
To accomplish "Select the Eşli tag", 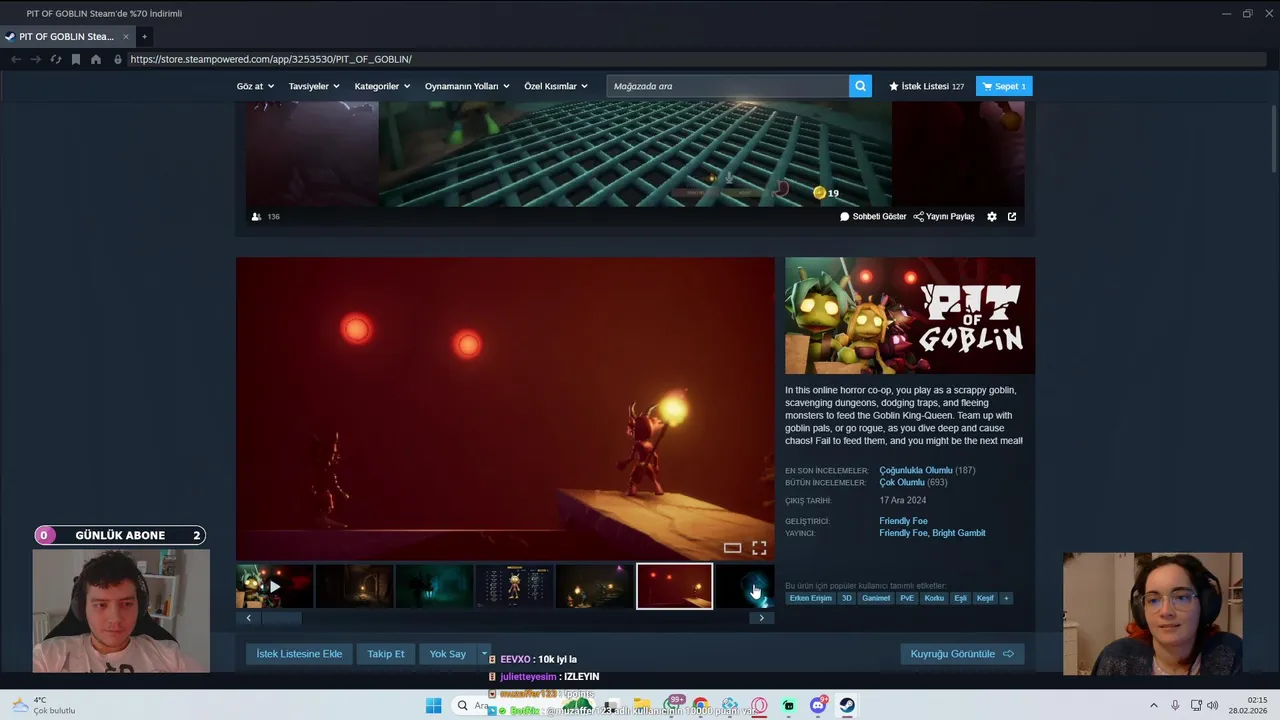I will point(960,598).
